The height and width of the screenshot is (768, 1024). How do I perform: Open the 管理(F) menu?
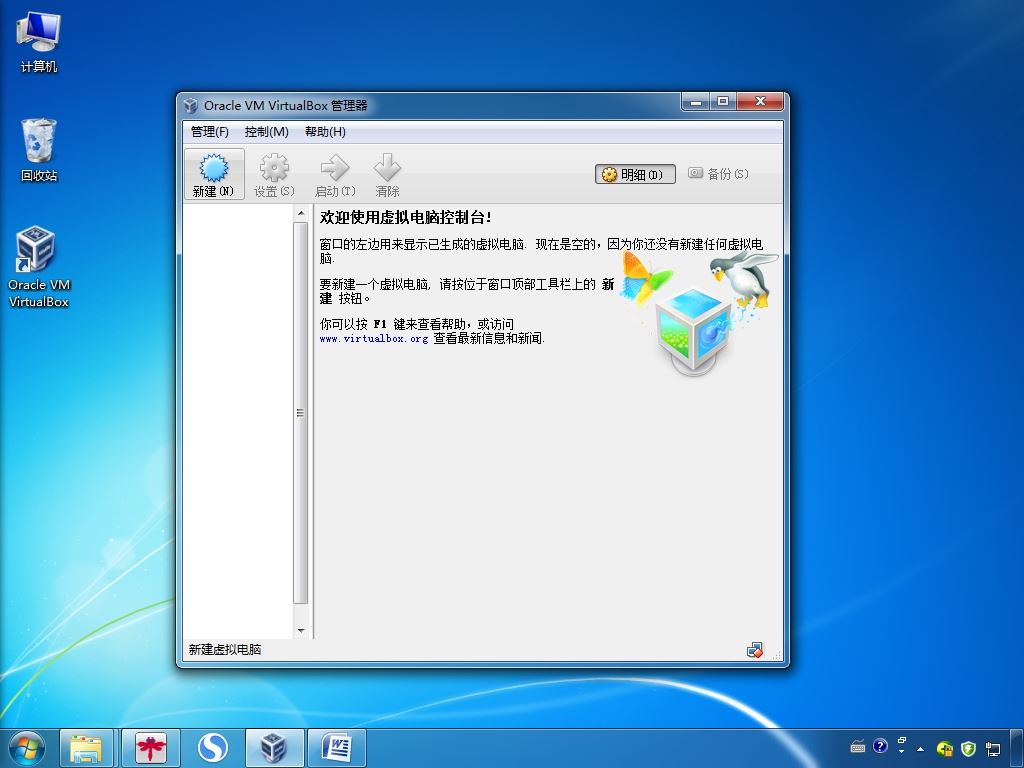pos(210,132)
